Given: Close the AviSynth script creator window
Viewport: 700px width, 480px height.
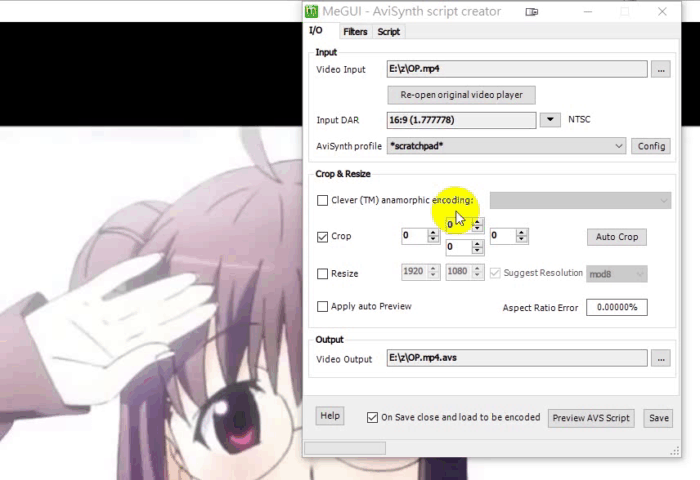Looking at the screenshot, I should click(662, 12).
